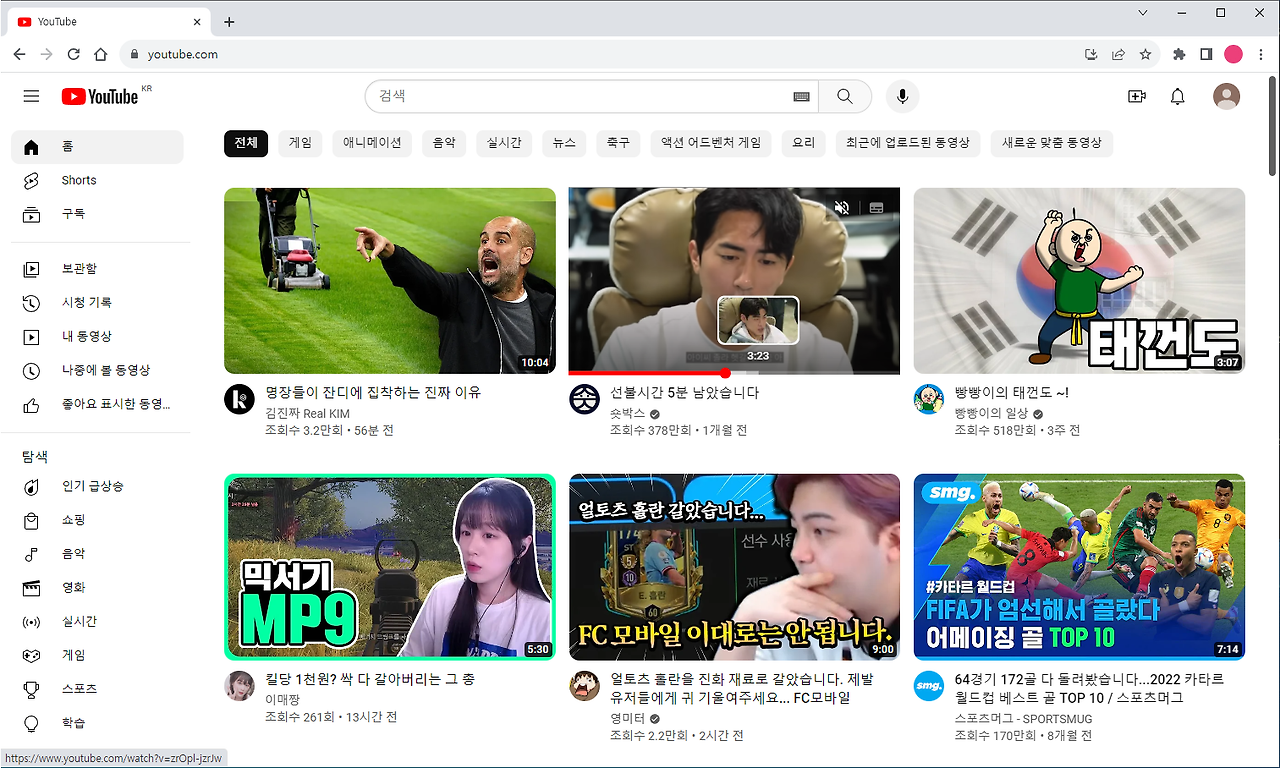1280x768 pixels.
Task: Open 인기 급상승 trending in sidebar
Action: [97, 486]
